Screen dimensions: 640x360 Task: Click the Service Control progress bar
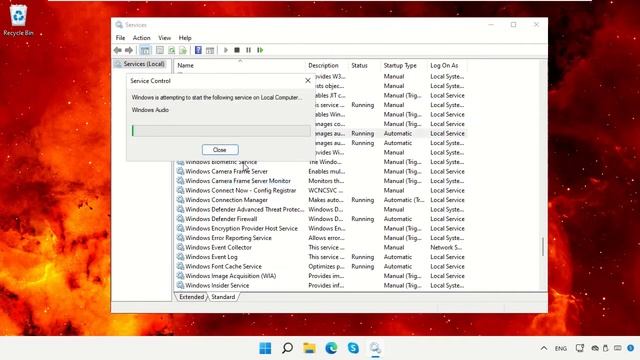[x=221, y=131]
